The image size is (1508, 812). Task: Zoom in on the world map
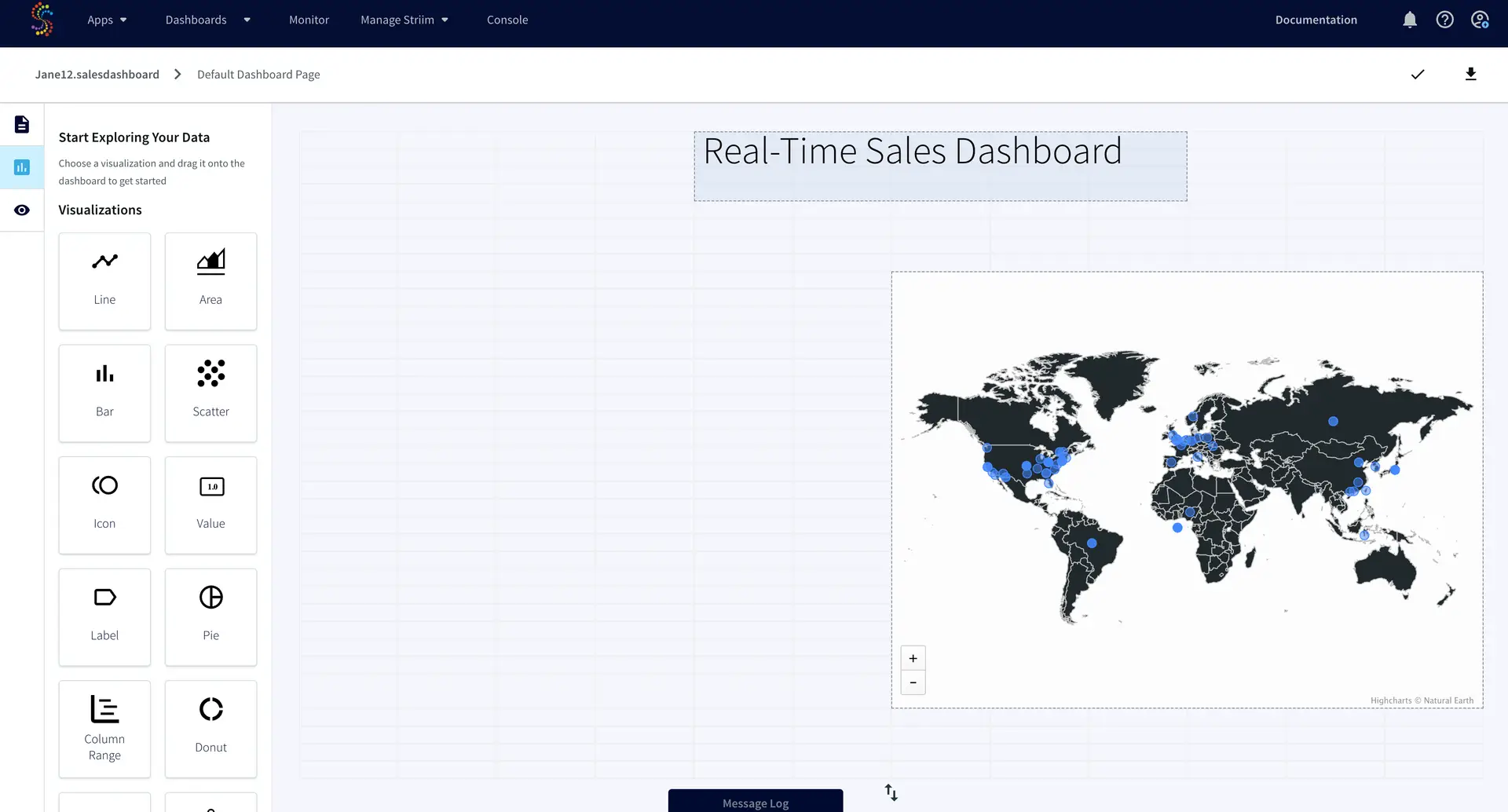[x=913, y=658]
